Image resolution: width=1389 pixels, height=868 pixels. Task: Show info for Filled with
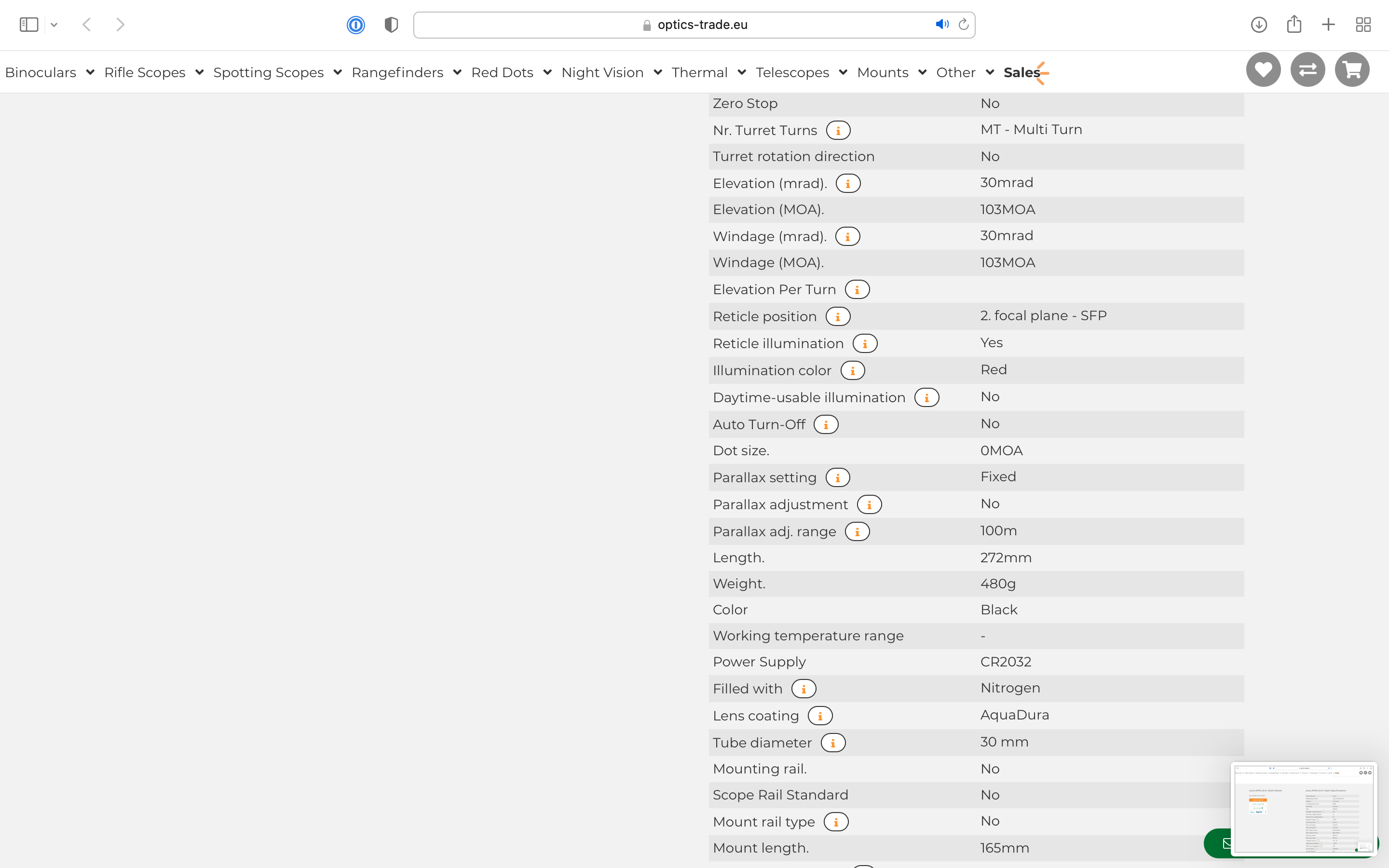(803, 689)
